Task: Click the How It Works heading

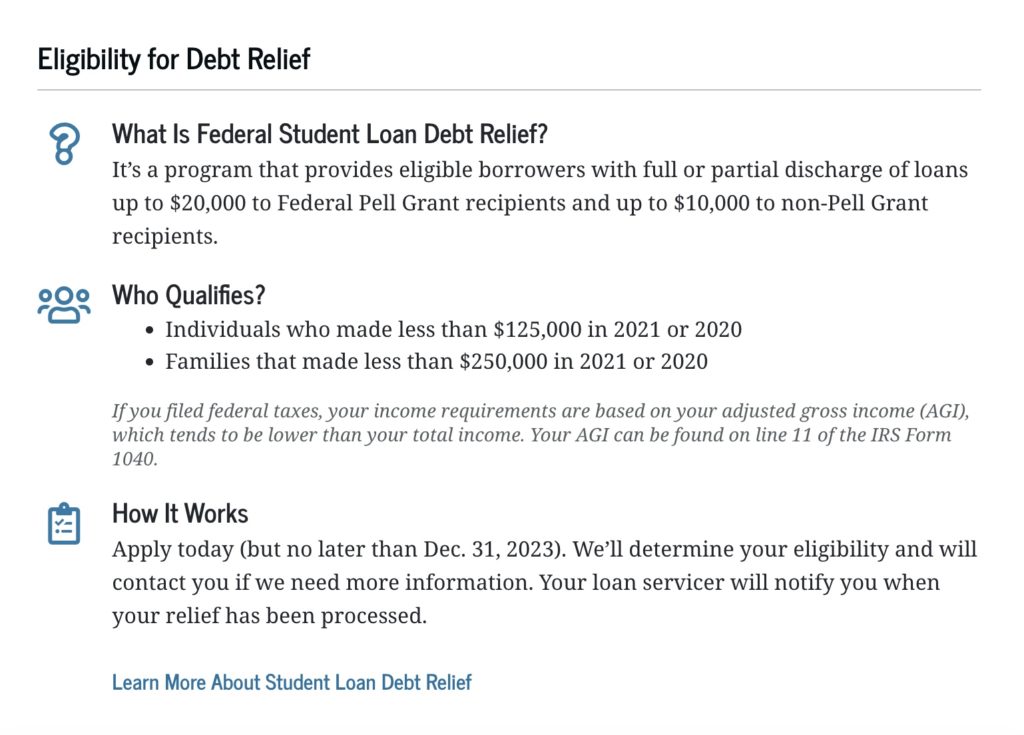Action: (180, 514)
